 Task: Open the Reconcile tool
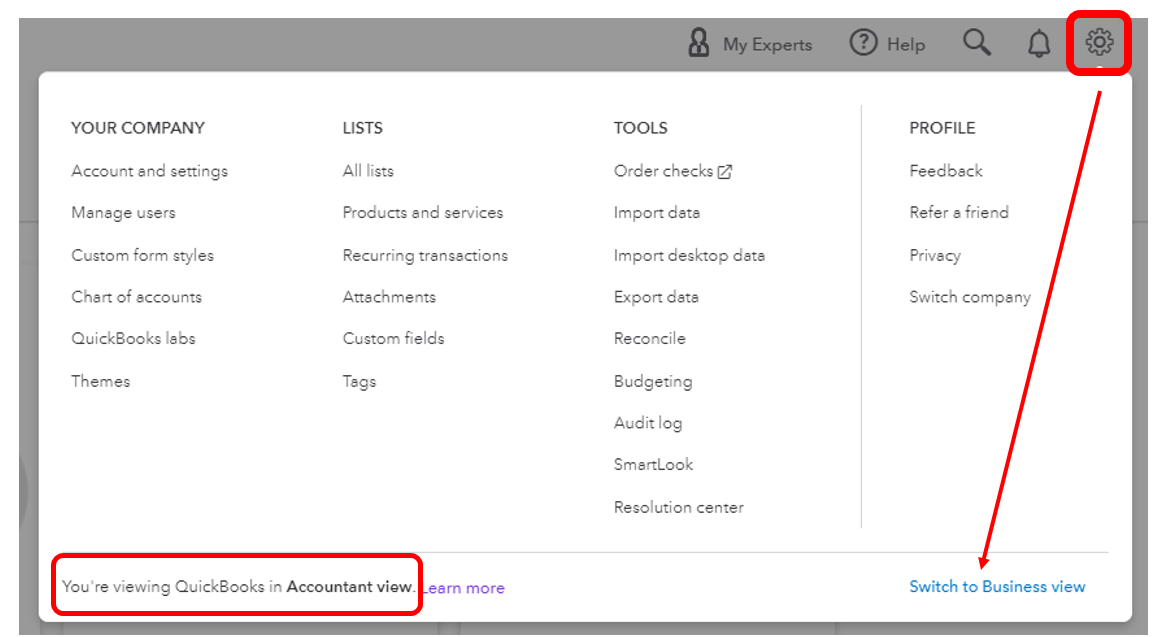(649, 339)
